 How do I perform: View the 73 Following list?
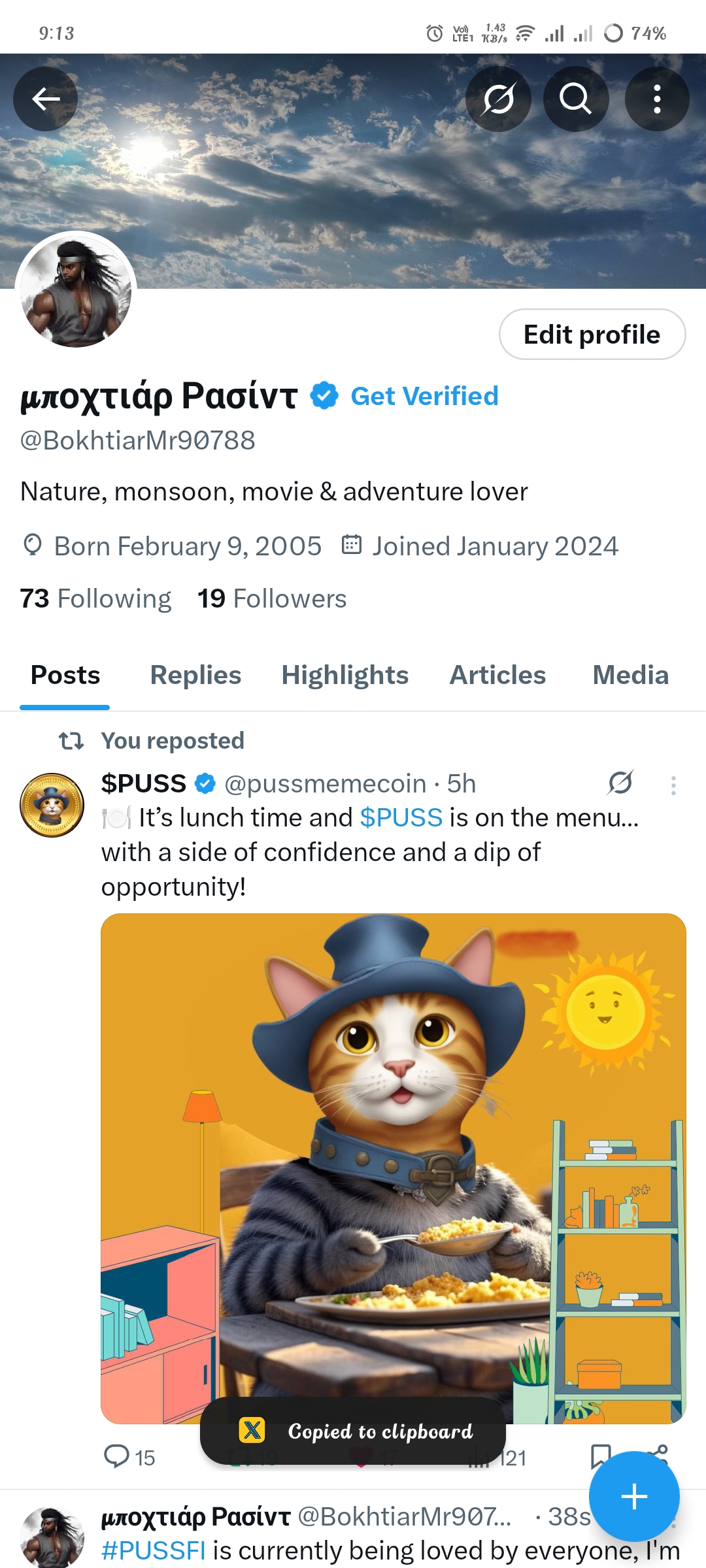[x=95, y=598]
